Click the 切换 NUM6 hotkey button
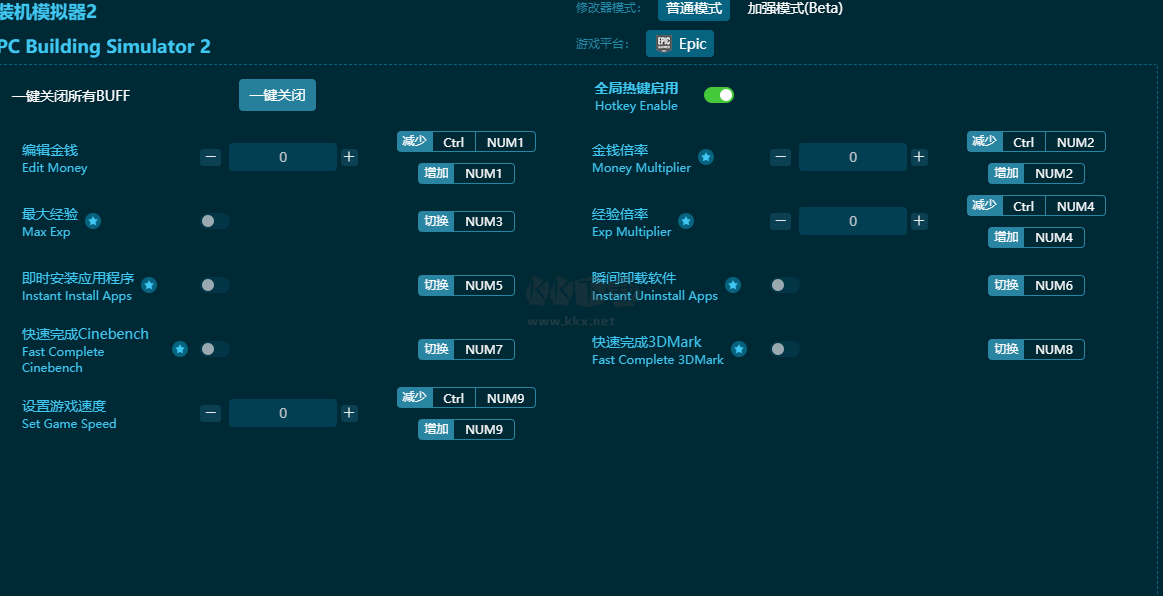 [x=1036, y=285]
